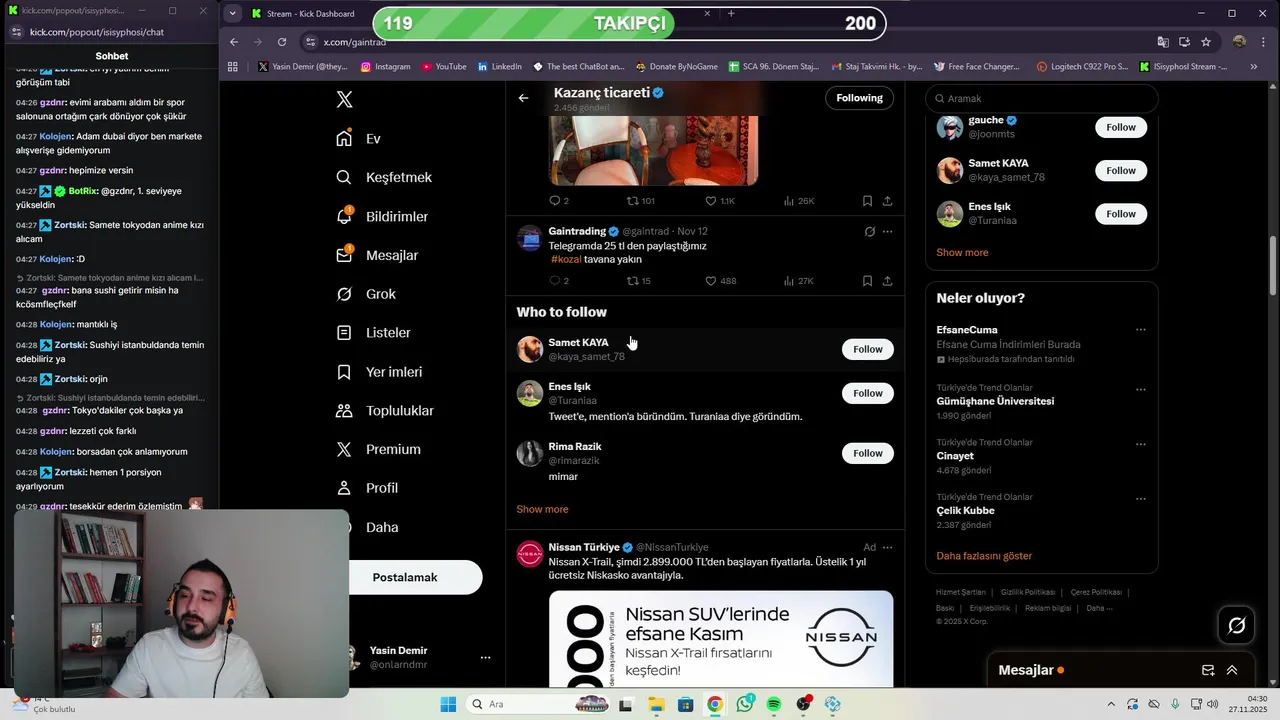Open WhatsApp from the taskbar
Screen dimensions: 1280x720
tap(745, 704)
